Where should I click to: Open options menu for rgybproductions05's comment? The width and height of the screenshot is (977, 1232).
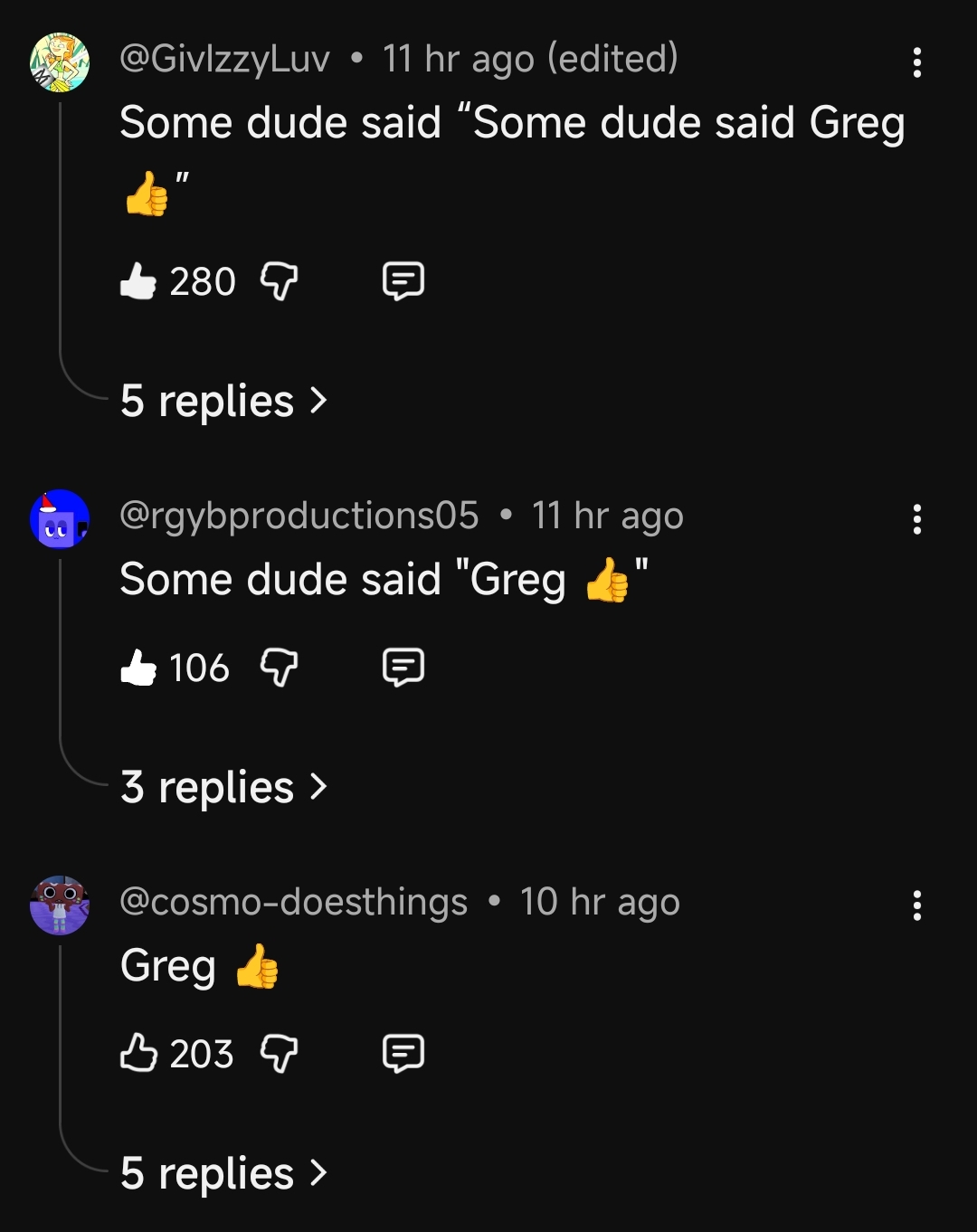[x=916, y=519]
